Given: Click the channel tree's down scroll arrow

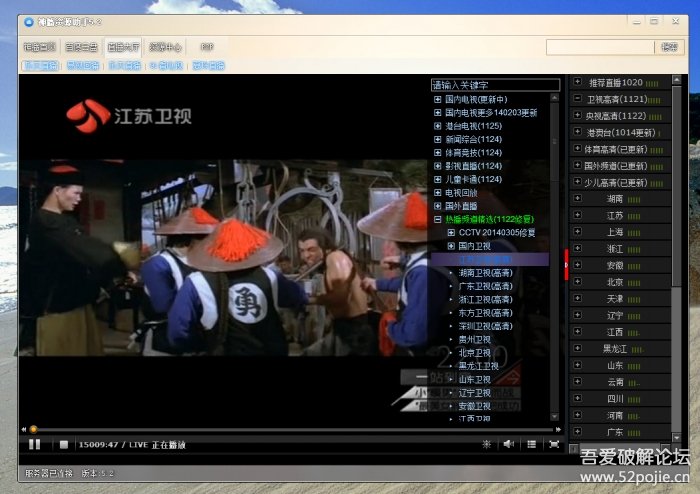Looking at the screenshot, I should [554, 416].
